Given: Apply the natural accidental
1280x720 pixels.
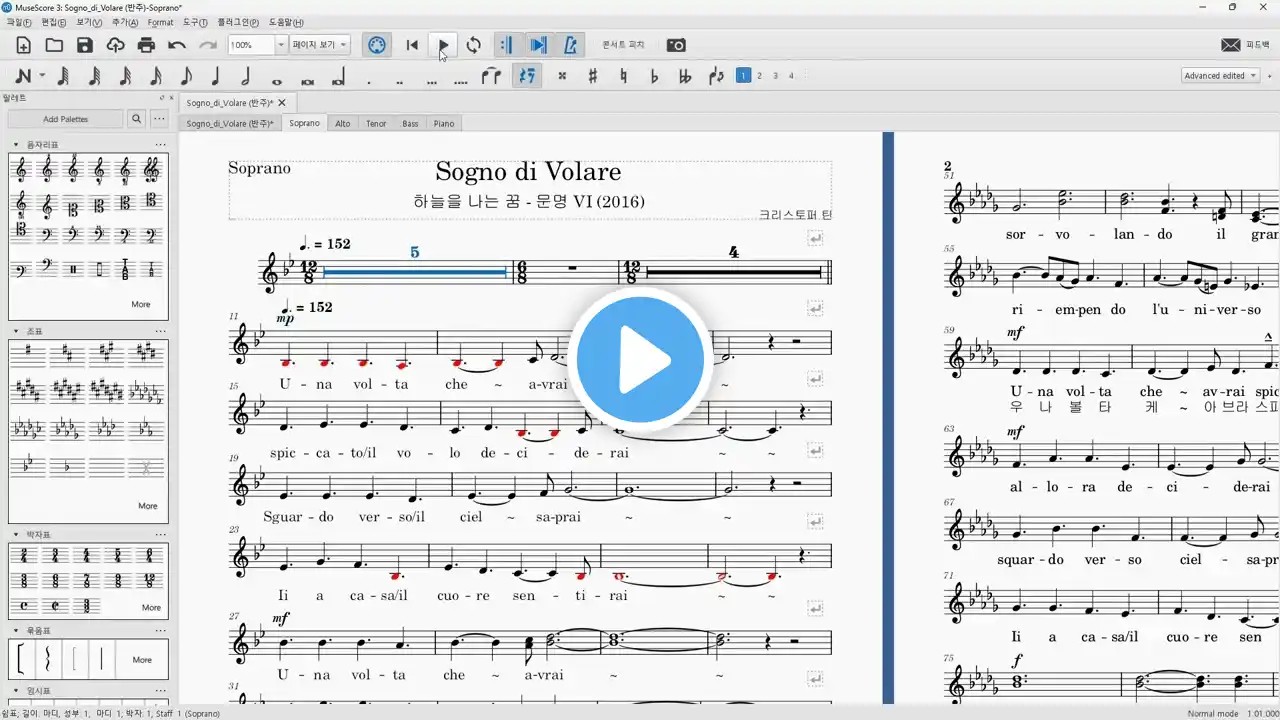Looking at the screenshot, I should 624,76.
